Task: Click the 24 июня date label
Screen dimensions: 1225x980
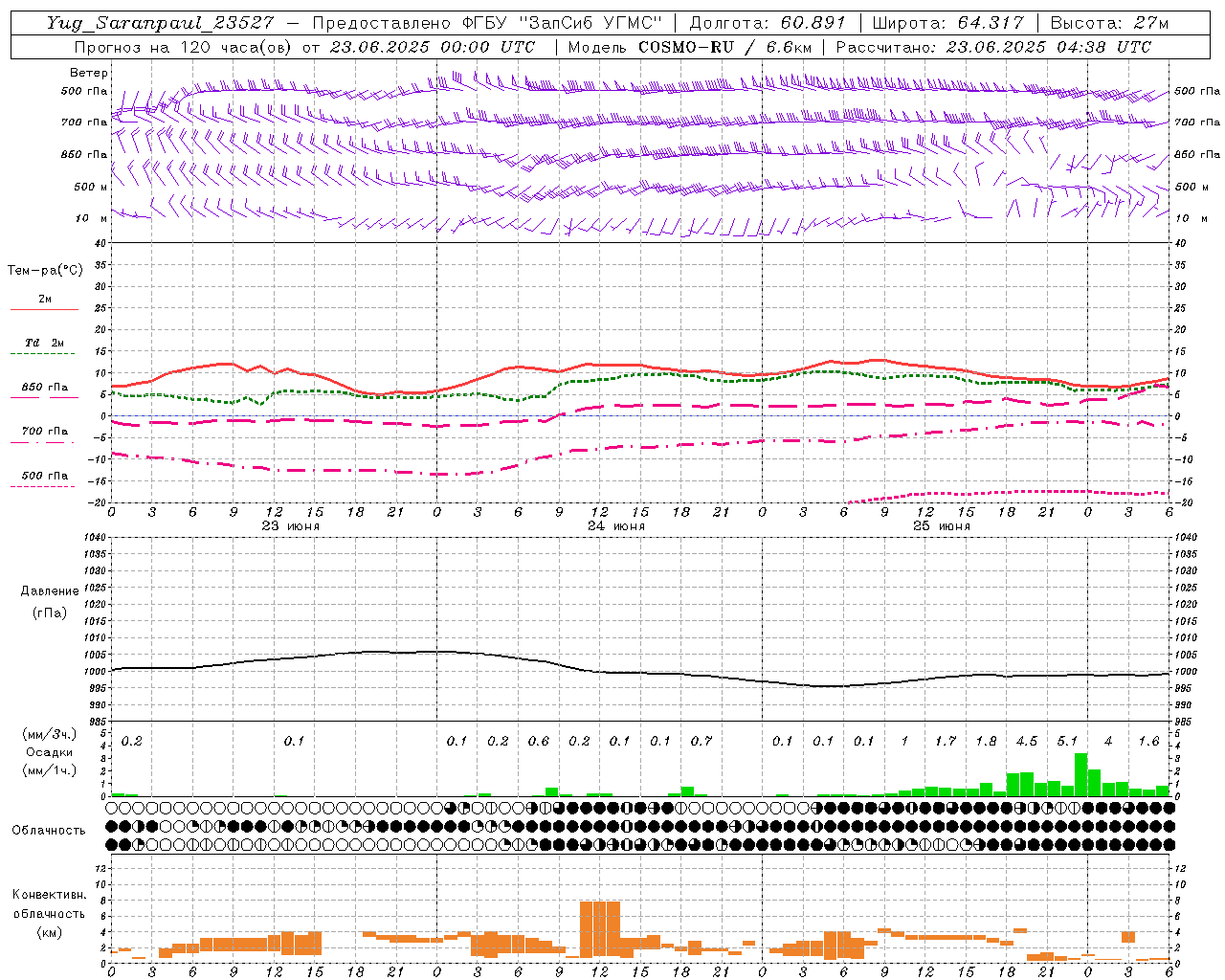Action: pos(616,526)
